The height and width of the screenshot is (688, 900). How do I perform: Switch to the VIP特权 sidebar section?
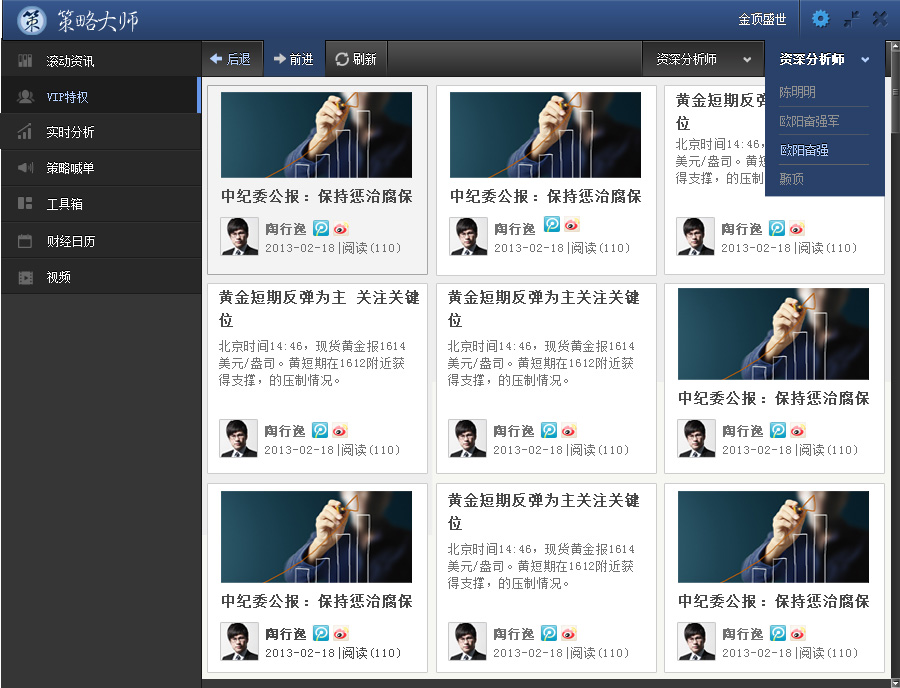(25, 96)
